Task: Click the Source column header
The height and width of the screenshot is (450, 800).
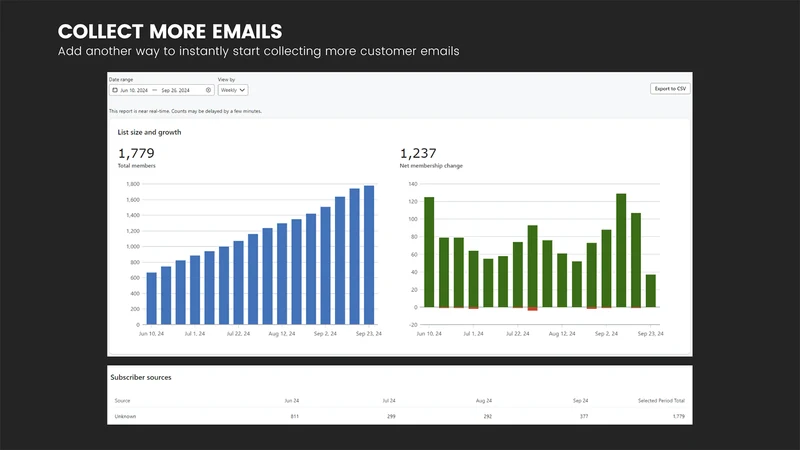Action: coord(122,401)
